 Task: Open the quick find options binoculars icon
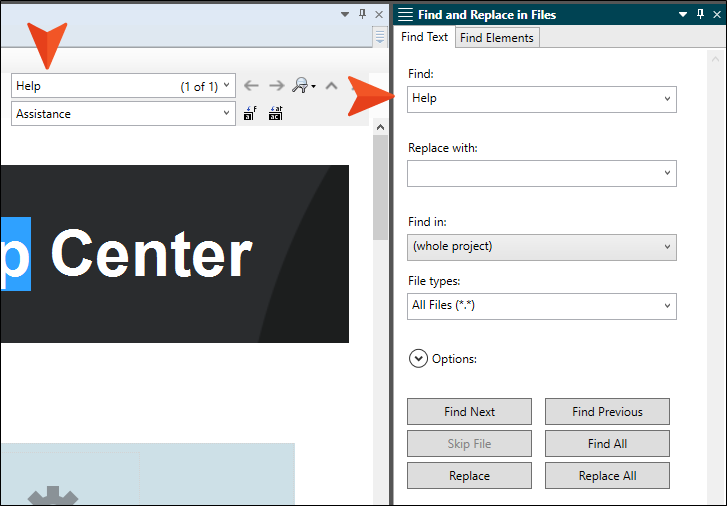click(304, 86)
